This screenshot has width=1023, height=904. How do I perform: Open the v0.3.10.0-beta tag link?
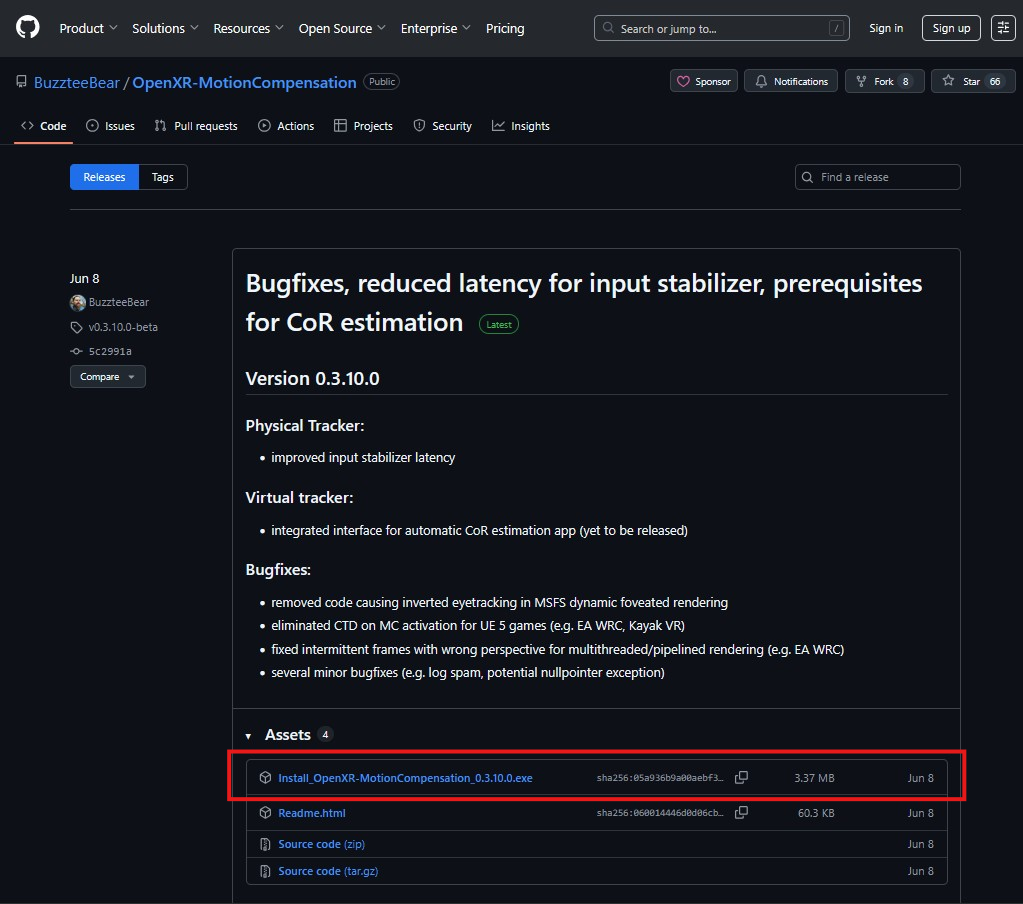pos(123,327)
